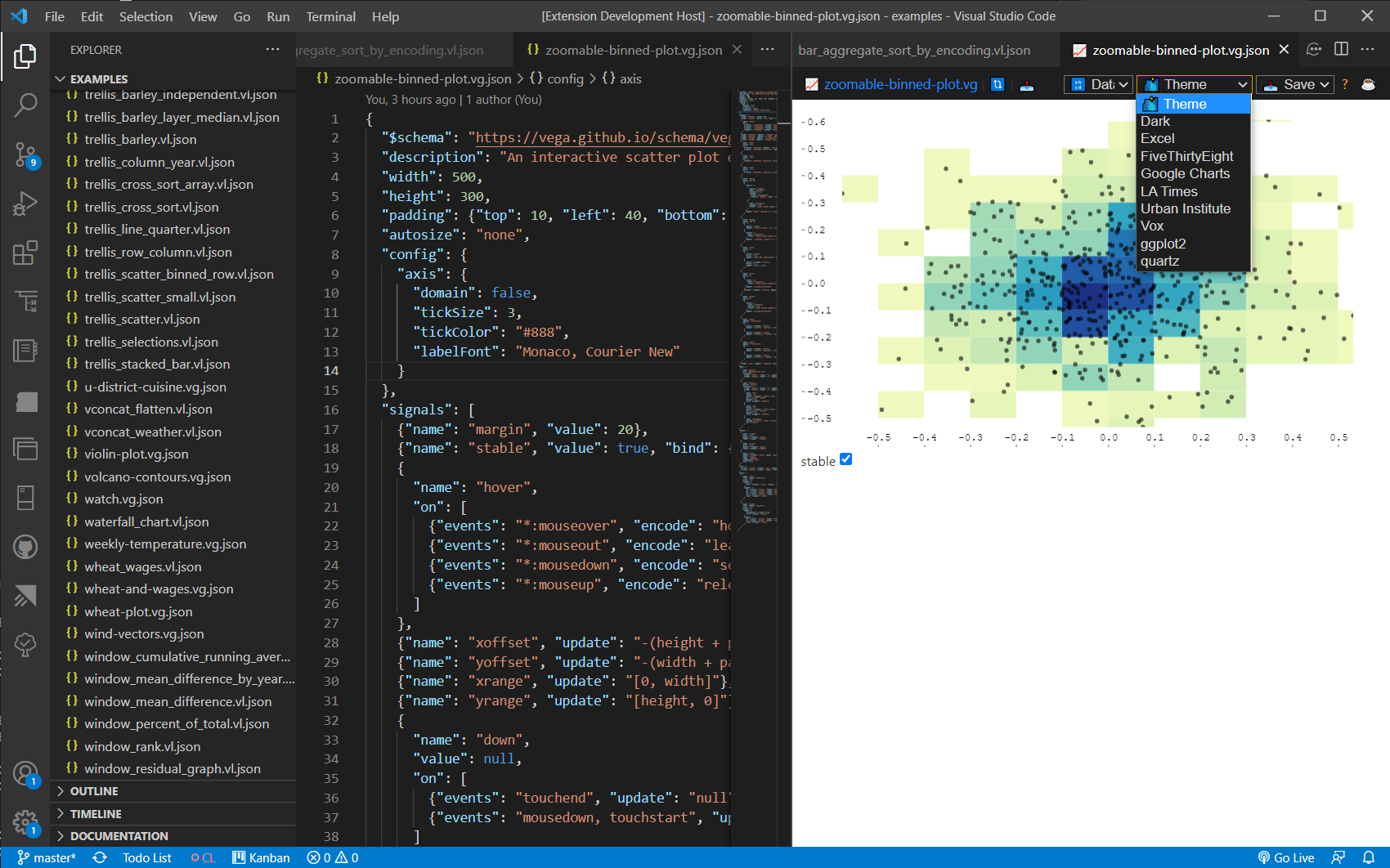Screen dimensions: 1390x868
Task: Open the Manage gear menu at the bottom left
Action: tap(25, 822)
